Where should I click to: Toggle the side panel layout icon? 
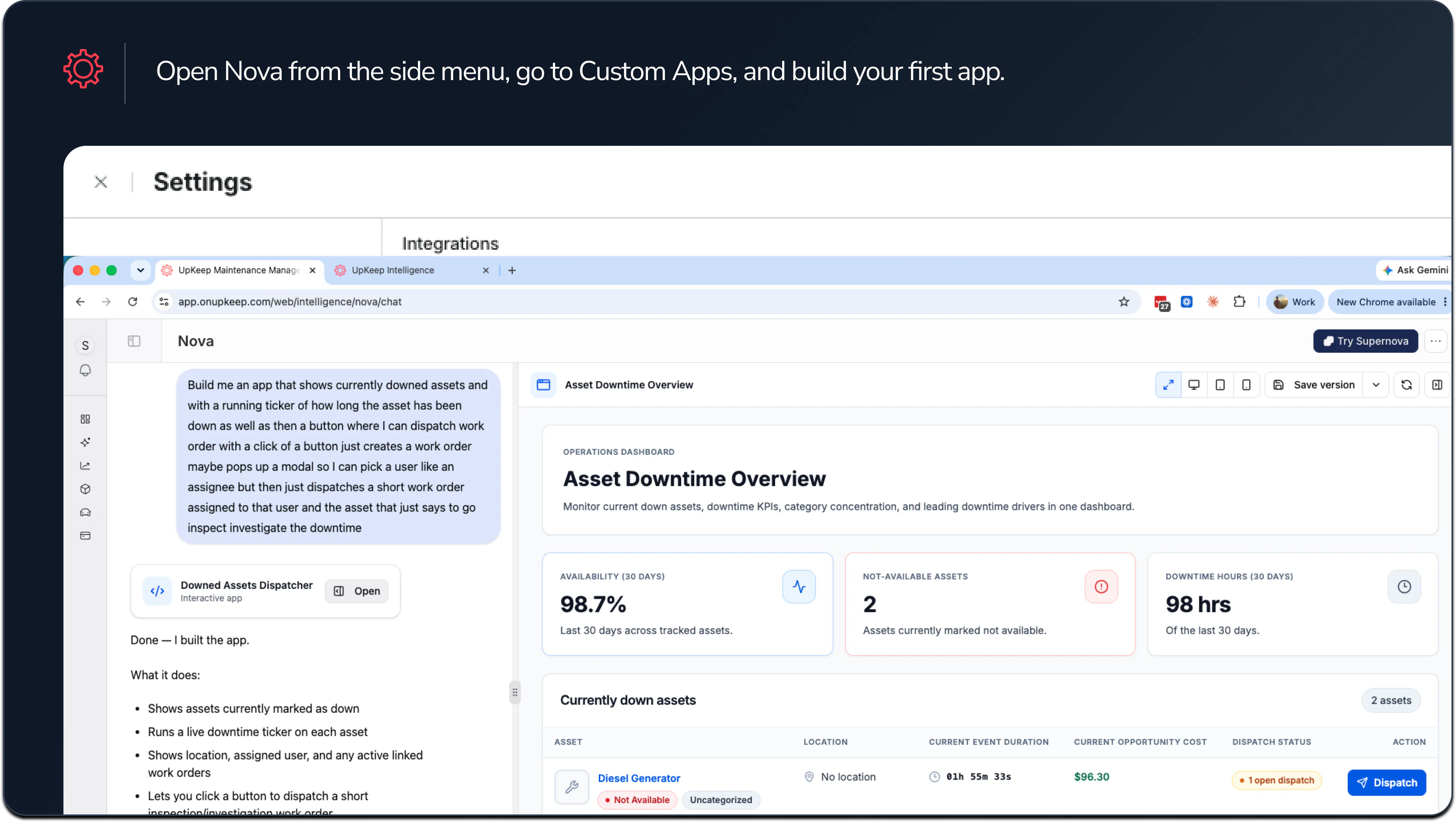pyautogui.click(x=1437, y=385)
